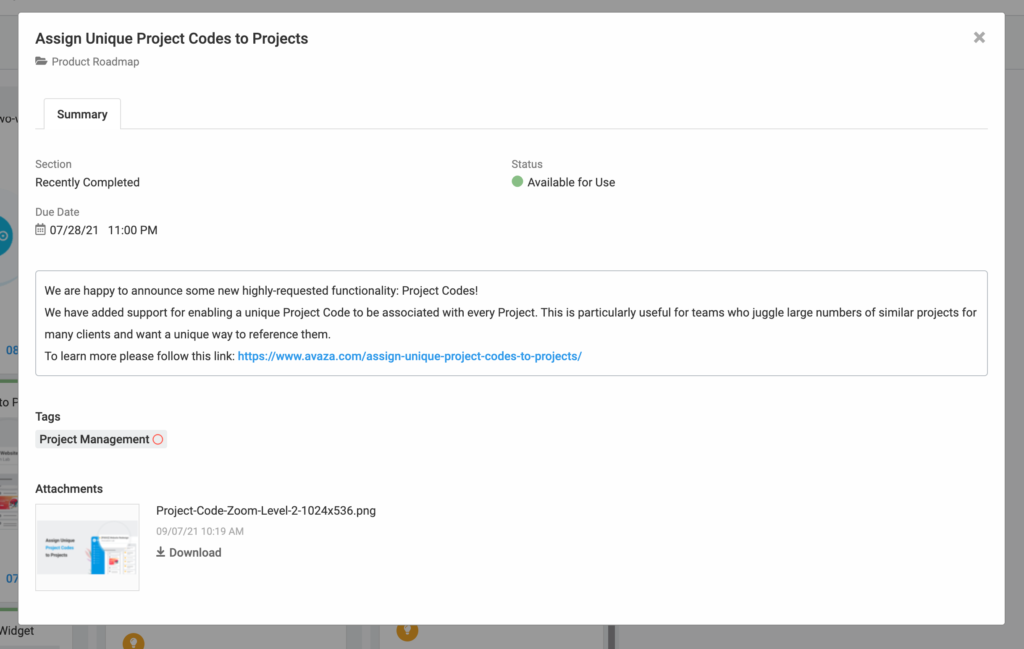Open the attachment thumbnail preview

click(x=87, y=547)
